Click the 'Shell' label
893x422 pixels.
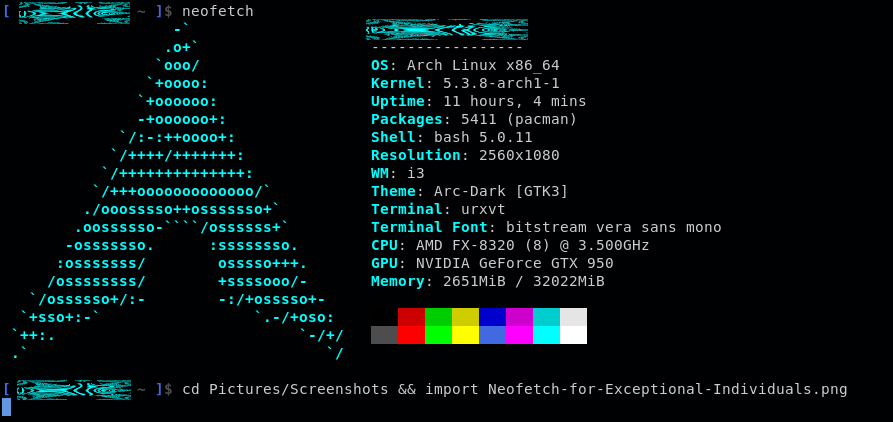tap(394, 137)
